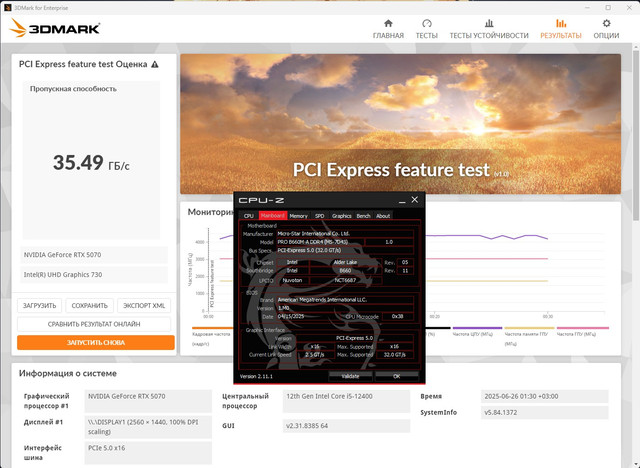
Task: Click the 2025-06-26 01:30 time value
Action: (544, 396)
